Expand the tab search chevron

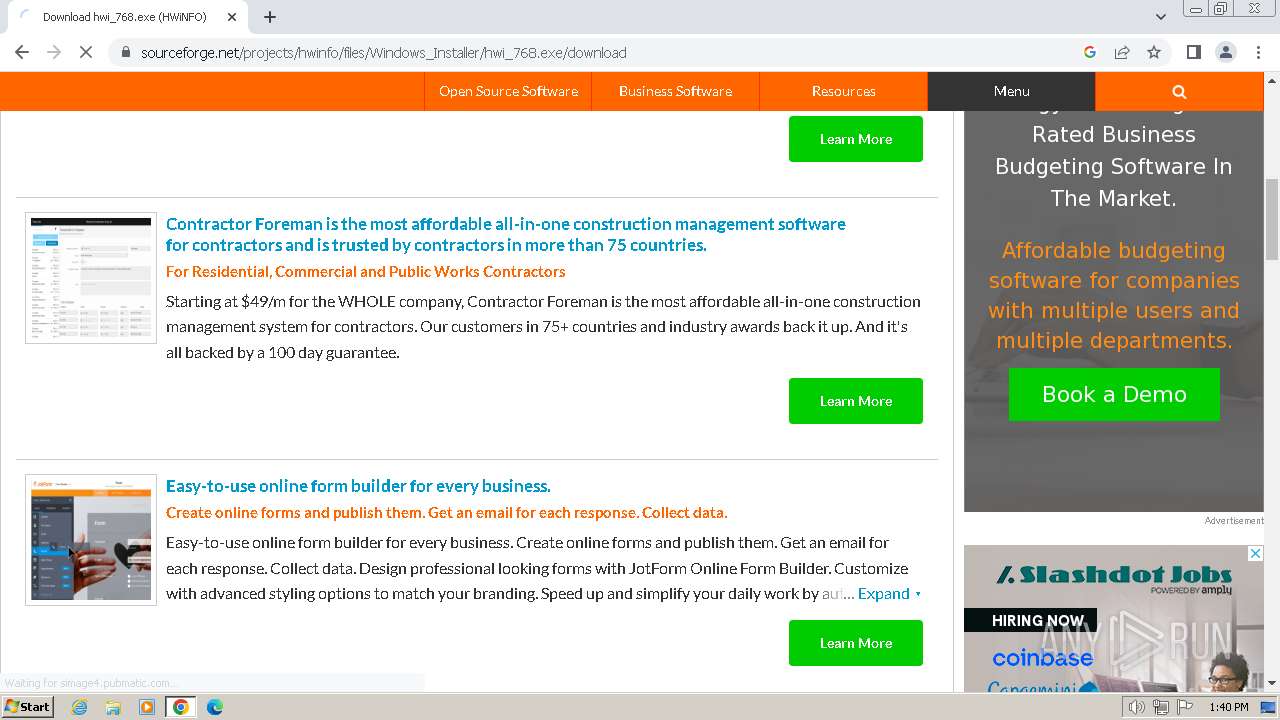click(1161, 16)
